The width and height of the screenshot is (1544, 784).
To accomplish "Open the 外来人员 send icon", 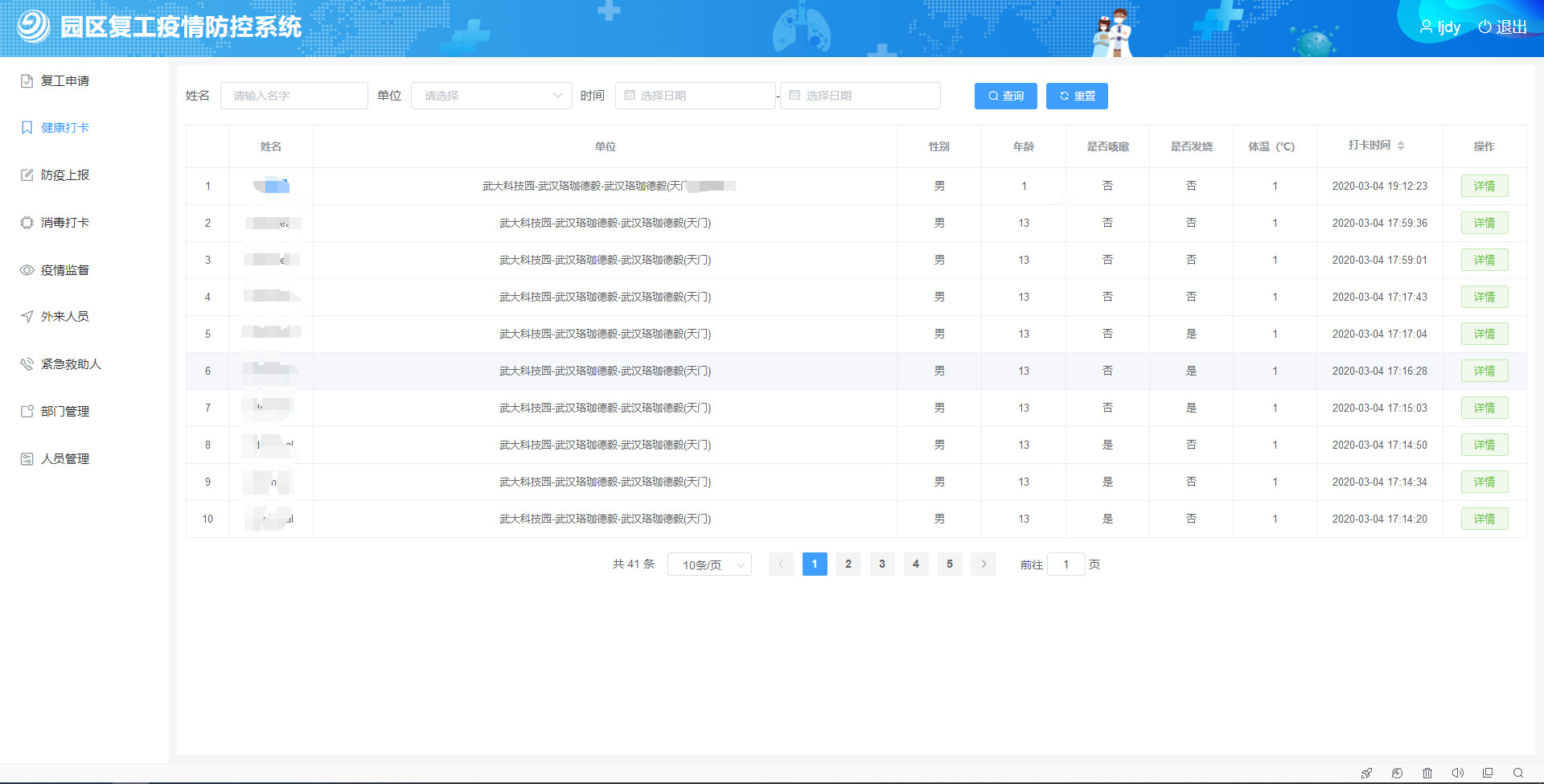I will 27,316.
